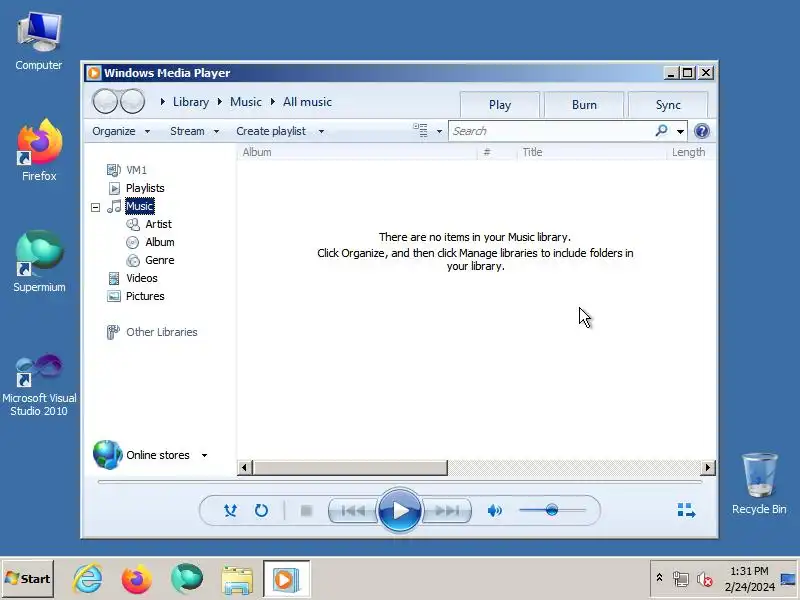Mute the speaker volume icon
Image resolution: width=800 pixels, height=600 pixels.
pyautogui.click(x=494, y=510)
